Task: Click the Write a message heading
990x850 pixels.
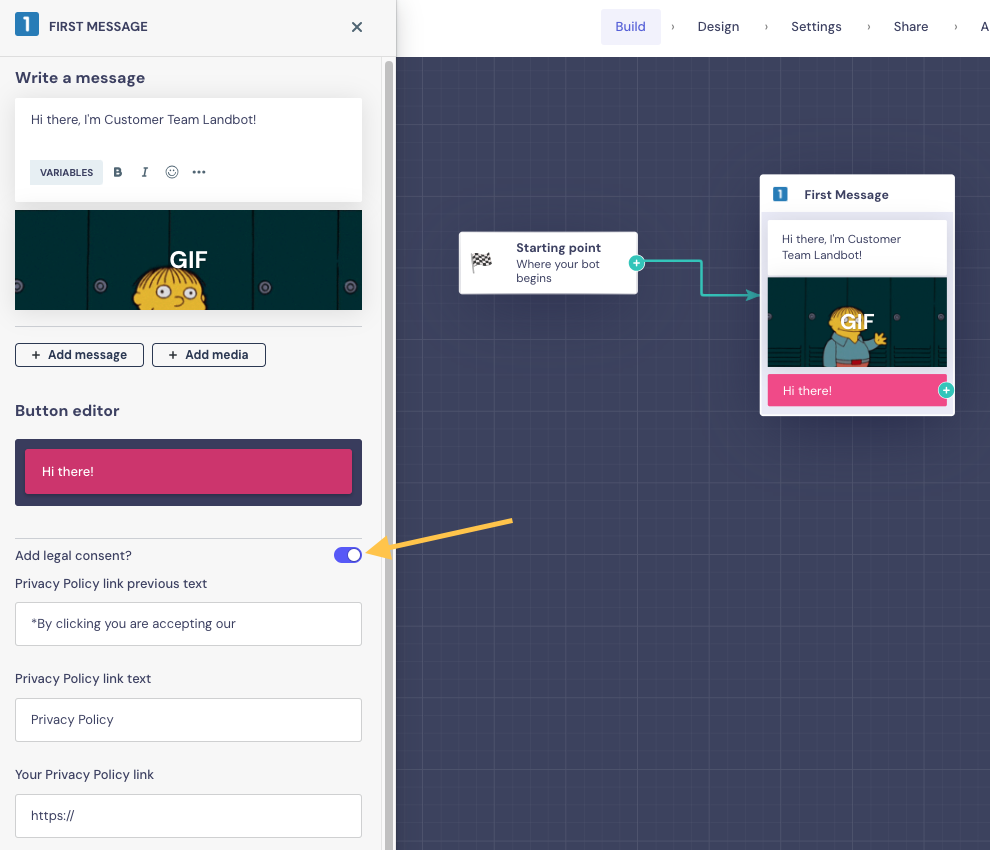Action: point(80,78)
